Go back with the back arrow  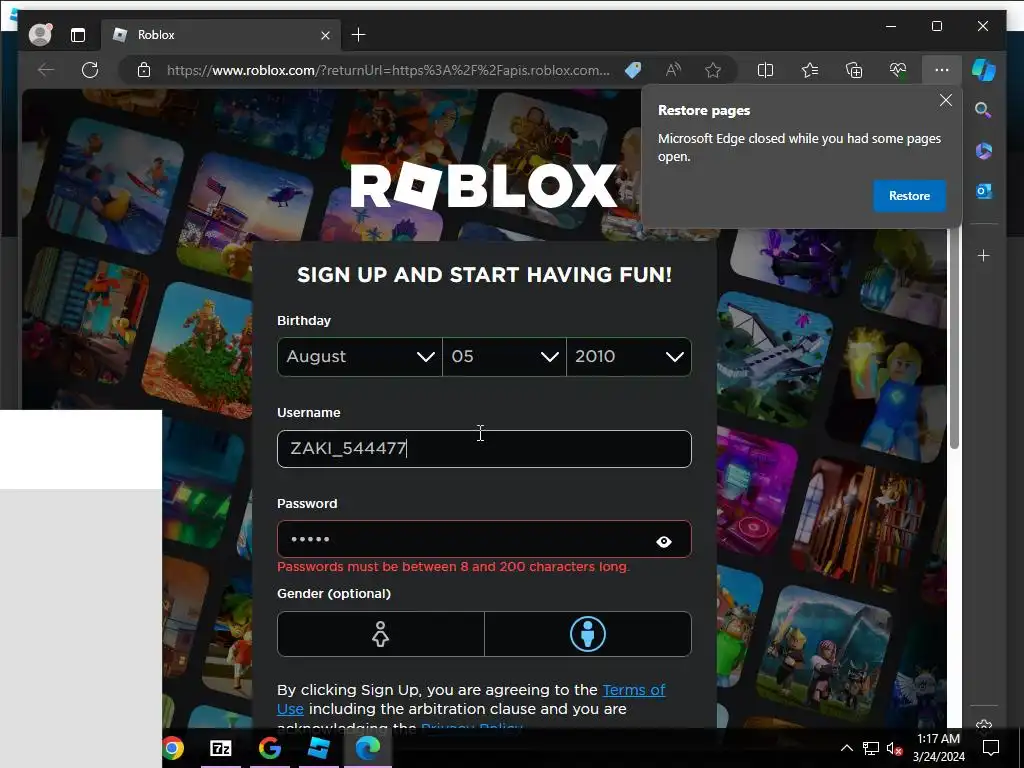(x=46, y=70)
